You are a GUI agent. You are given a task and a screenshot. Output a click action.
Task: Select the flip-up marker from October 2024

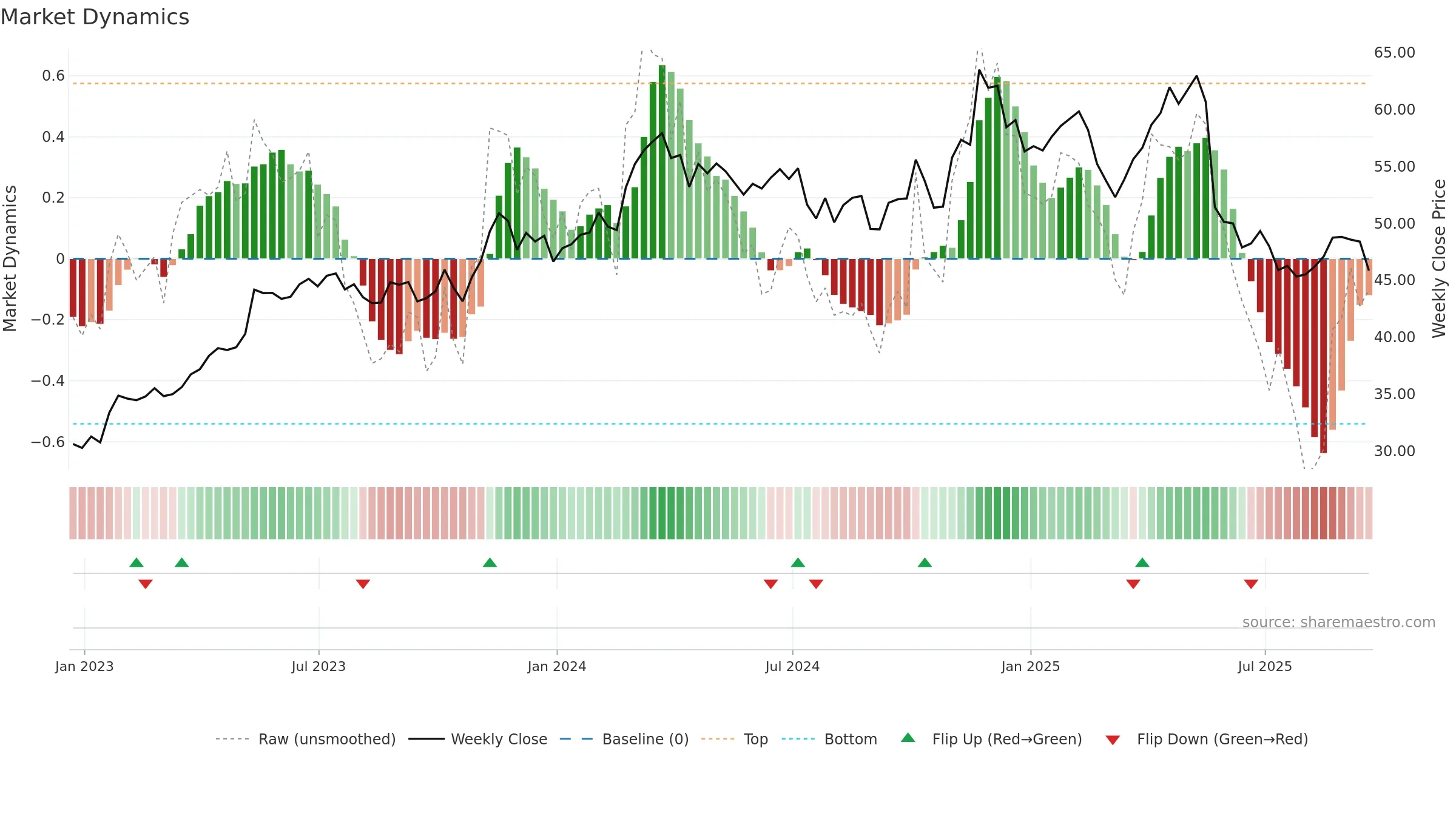pos(925,562)
